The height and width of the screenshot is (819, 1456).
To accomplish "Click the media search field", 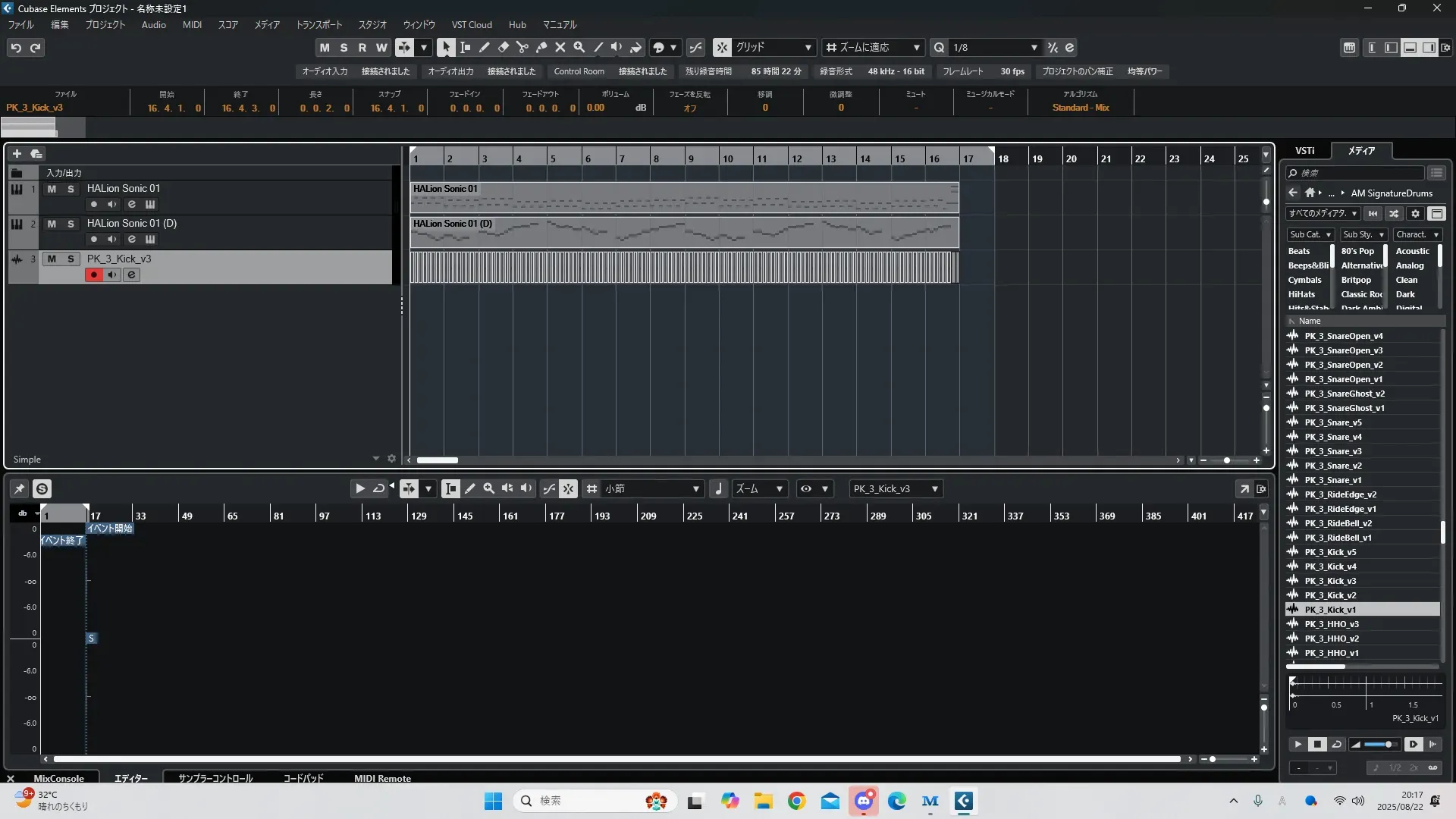I will click(1356, 173).
